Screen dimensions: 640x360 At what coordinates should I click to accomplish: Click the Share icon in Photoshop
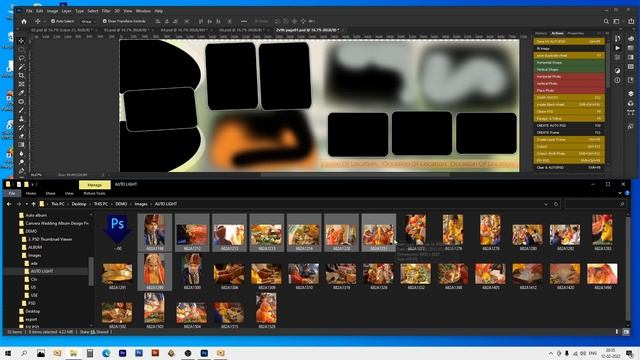point(631,21)
